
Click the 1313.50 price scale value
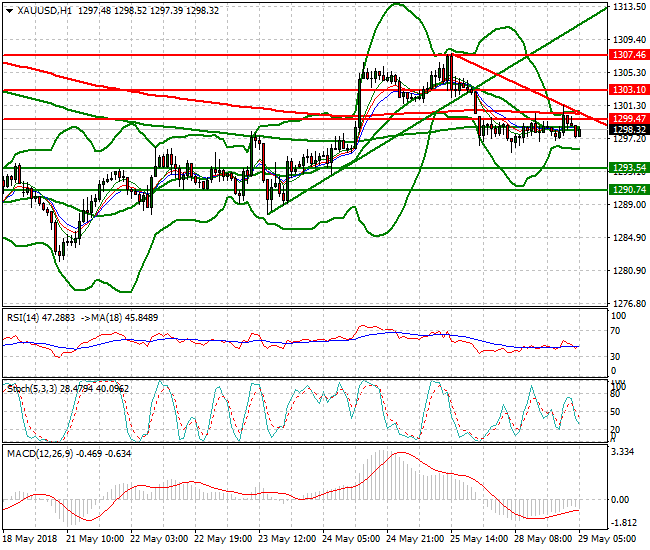click(629, 7)
